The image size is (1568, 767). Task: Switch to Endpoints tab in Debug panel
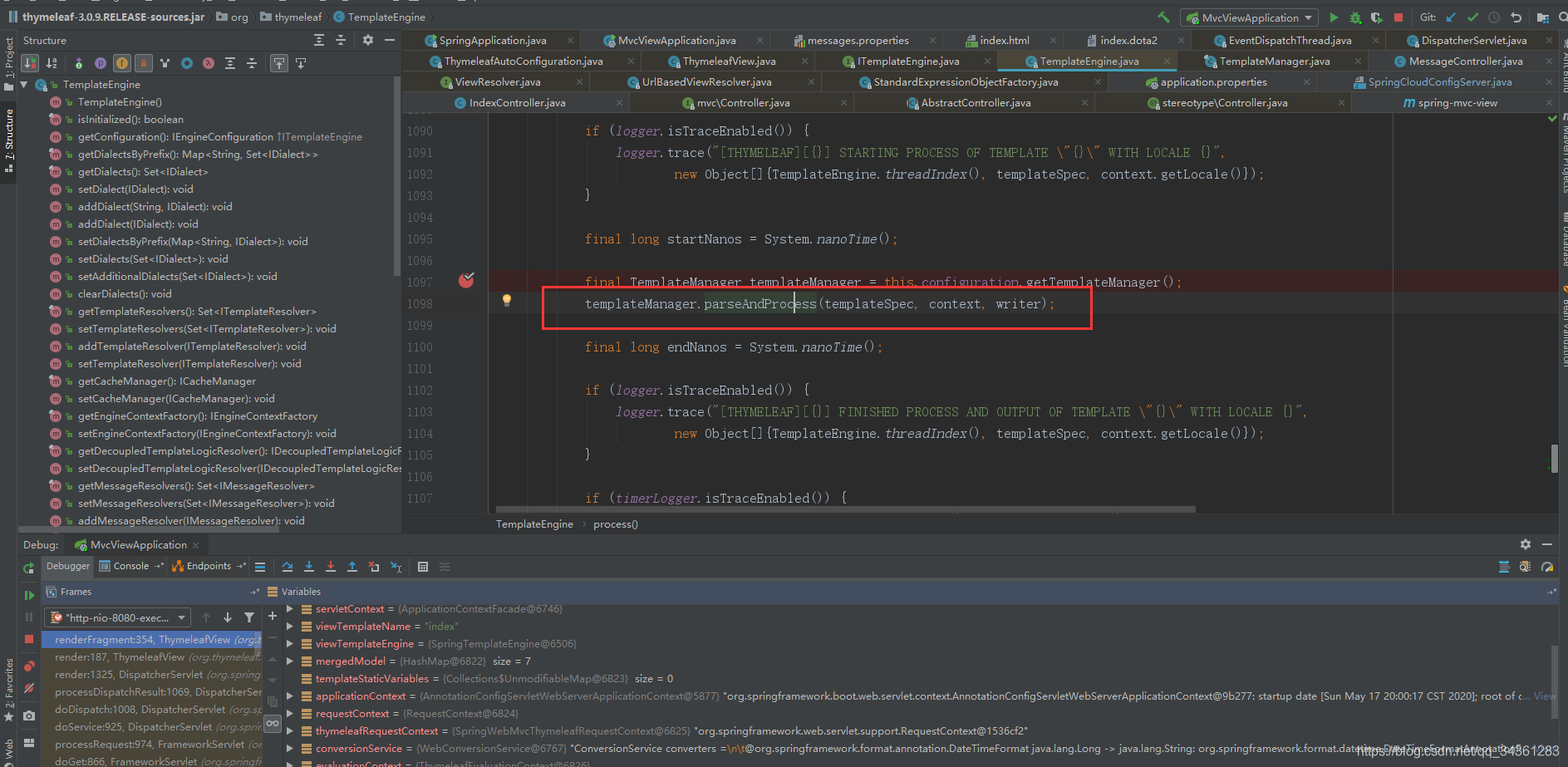(x=209, y=566)
